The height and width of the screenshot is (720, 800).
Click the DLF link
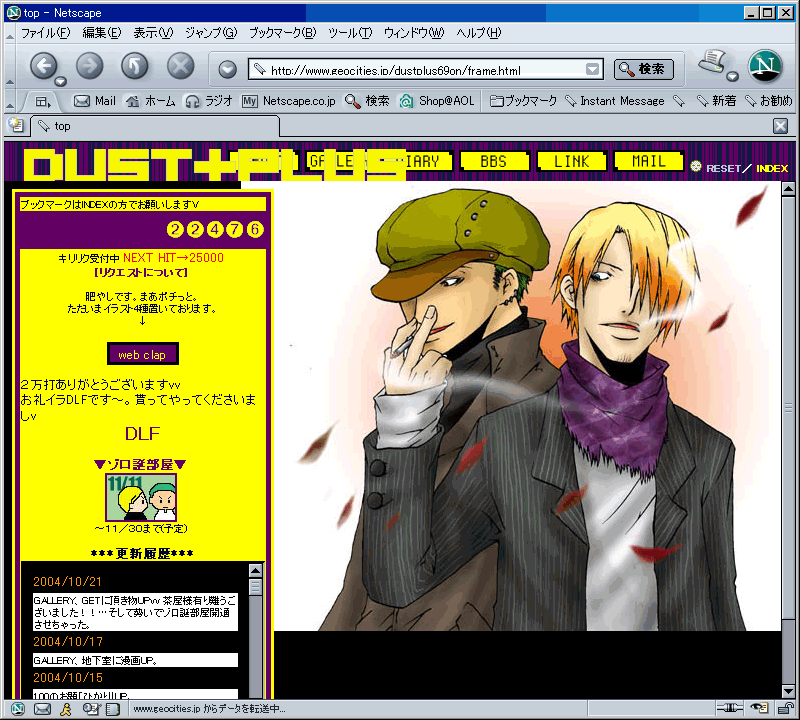[x=142, y=434]
